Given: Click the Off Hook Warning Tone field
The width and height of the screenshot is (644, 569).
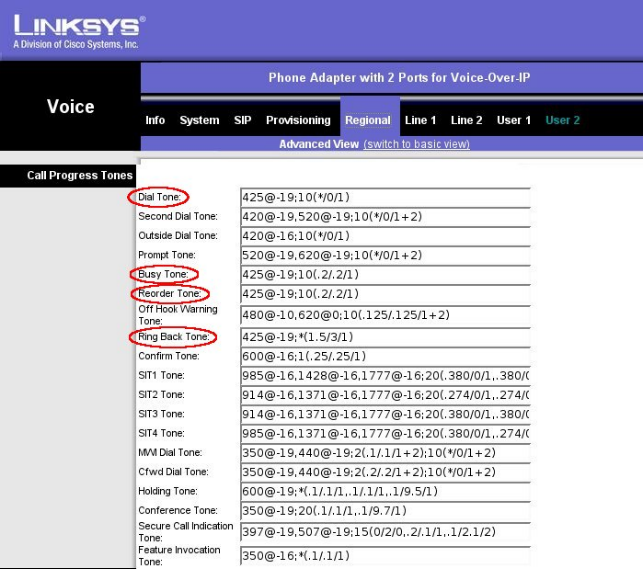Looking at the screenshot, I should click(x=385, y=316).
